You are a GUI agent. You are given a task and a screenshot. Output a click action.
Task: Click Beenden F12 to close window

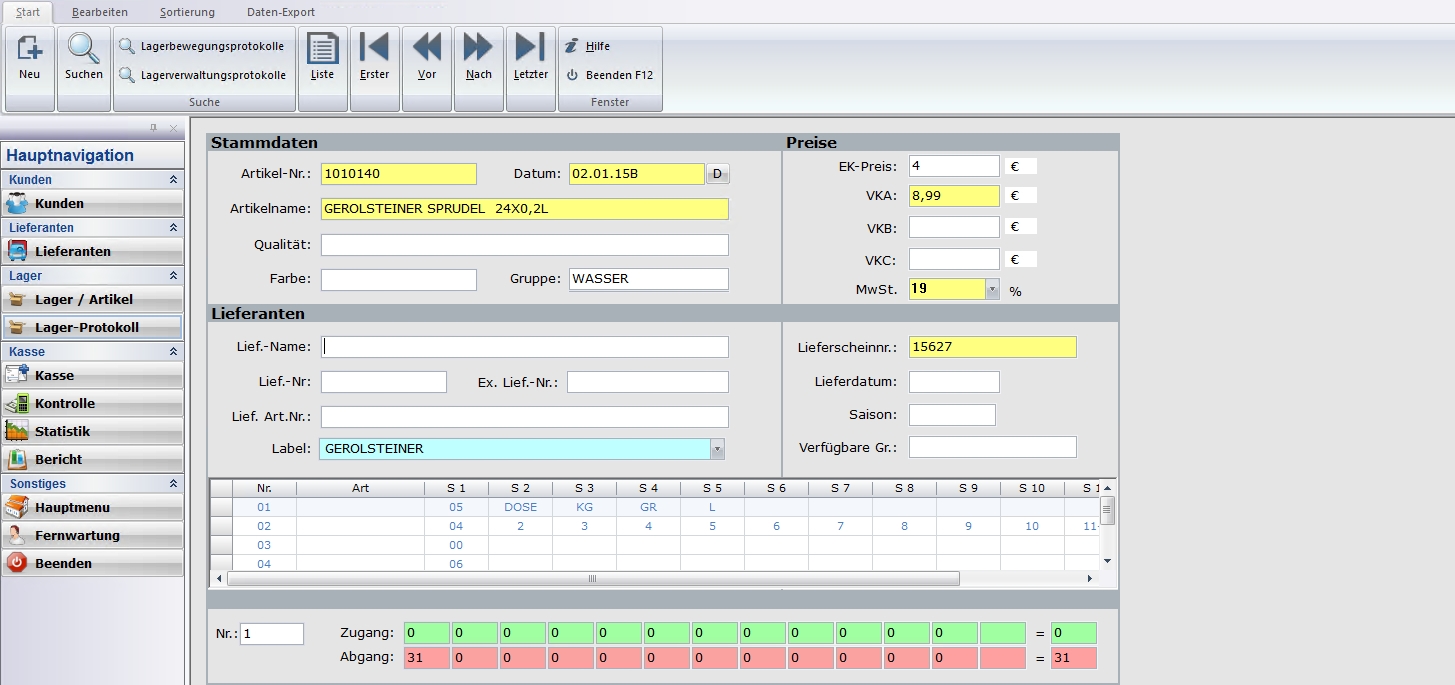tap(609, 75)
